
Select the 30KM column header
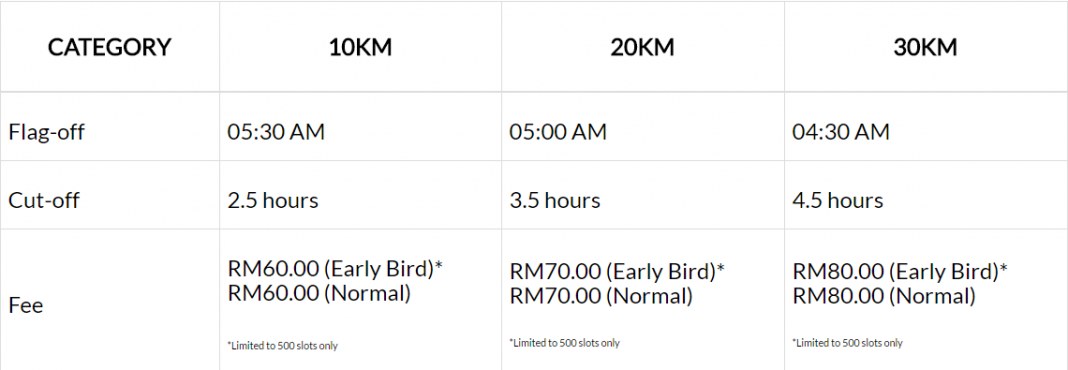[925, 48]
